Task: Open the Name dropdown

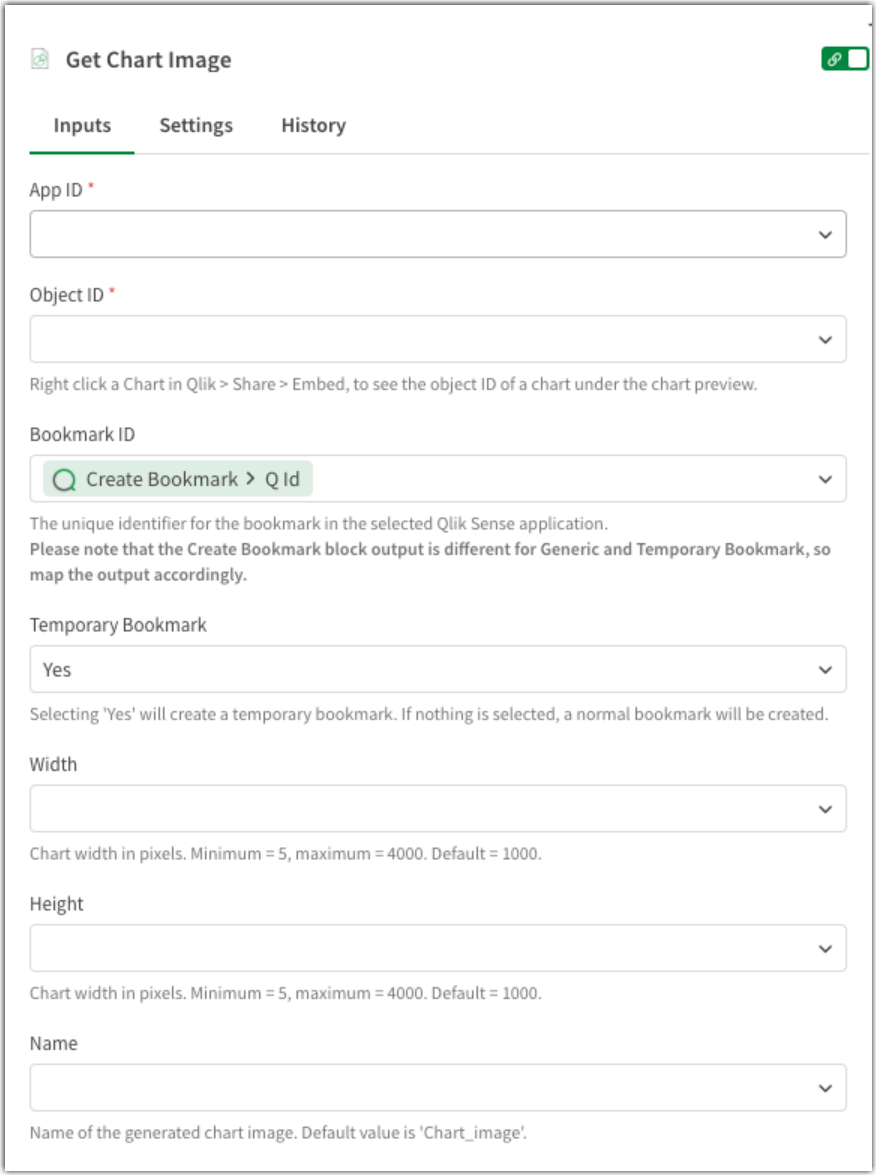Action: tap(824, 1086)
